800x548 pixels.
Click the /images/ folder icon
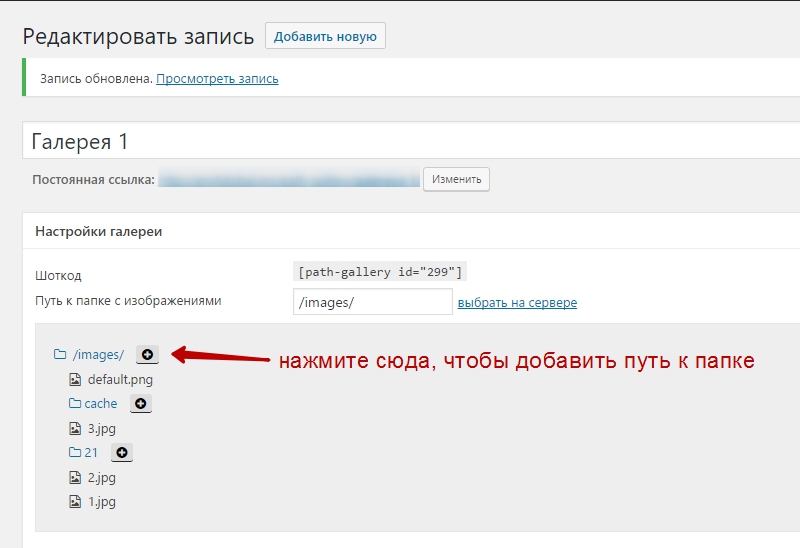[60, 354]
